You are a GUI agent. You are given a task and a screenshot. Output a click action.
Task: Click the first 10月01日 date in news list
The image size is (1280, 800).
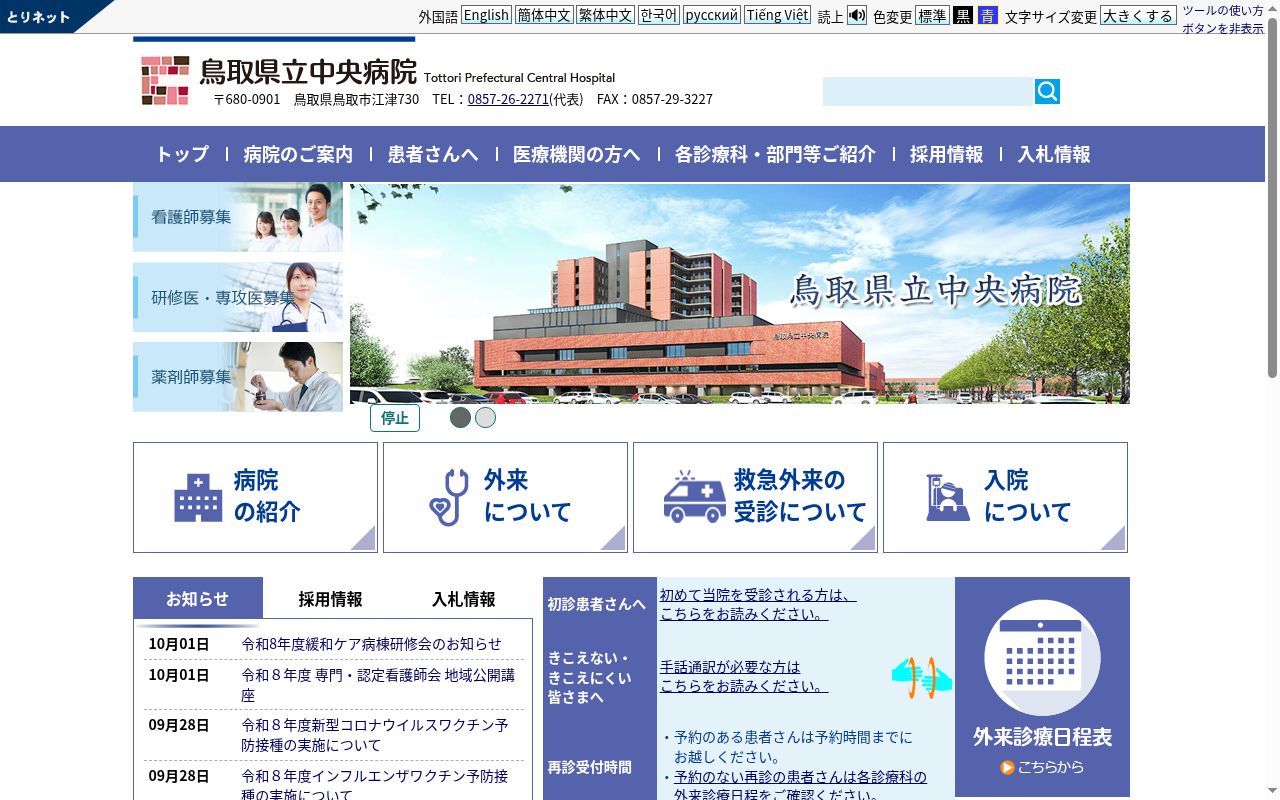pos(179,644)
